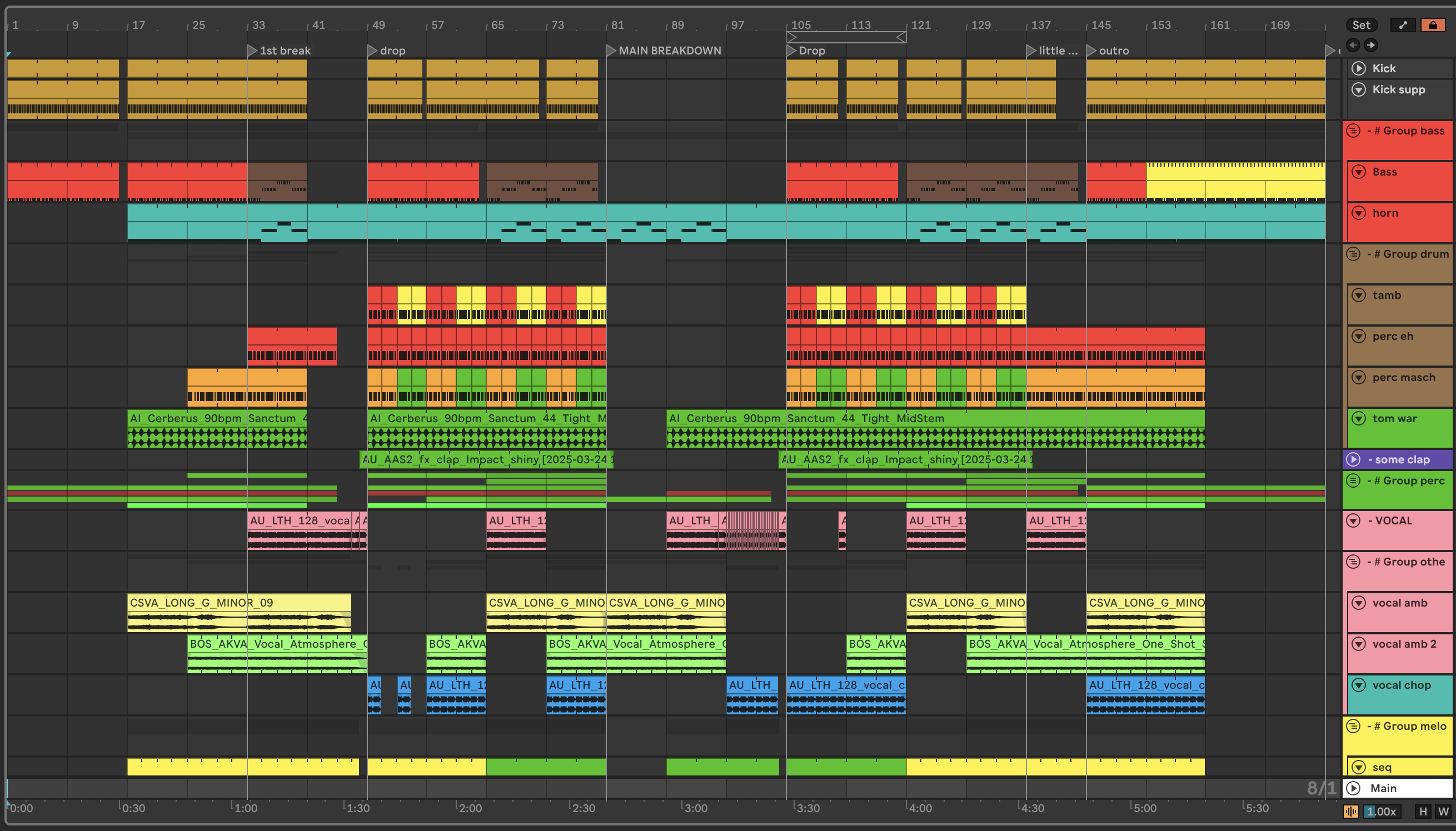
Task: Fold the tamb track
Action: [x=1359, y=295]
